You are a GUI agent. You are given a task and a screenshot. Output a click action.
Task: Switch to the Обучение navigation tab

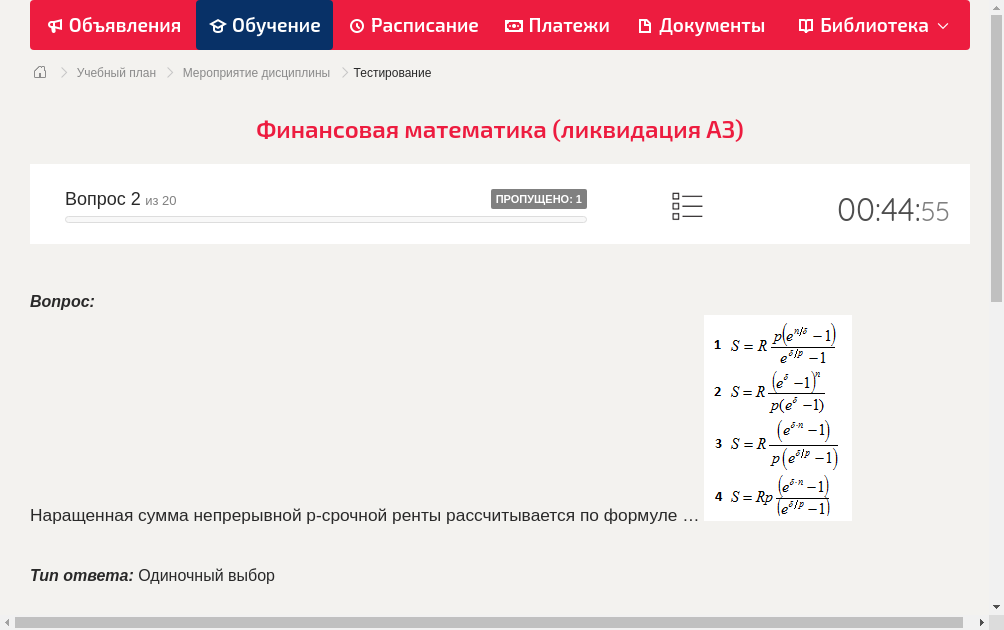point(264,25)
